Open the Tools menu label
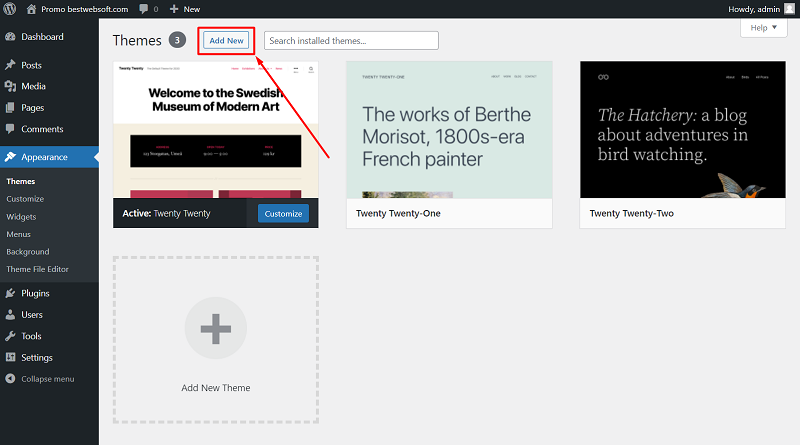800x445 pixels. [31, 336]
